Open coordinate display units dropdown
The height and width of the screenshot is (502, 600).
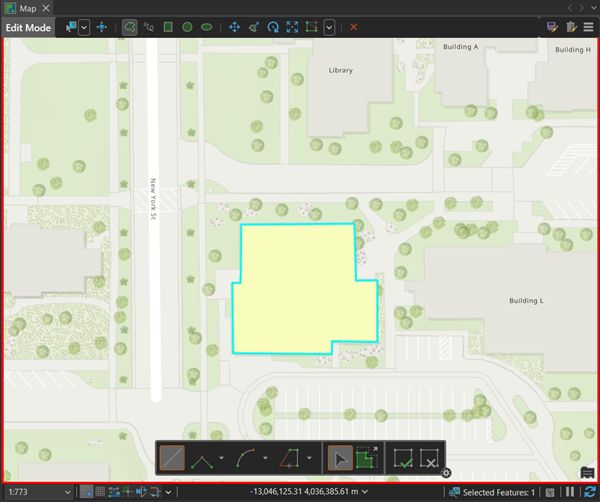pos(365,492)
